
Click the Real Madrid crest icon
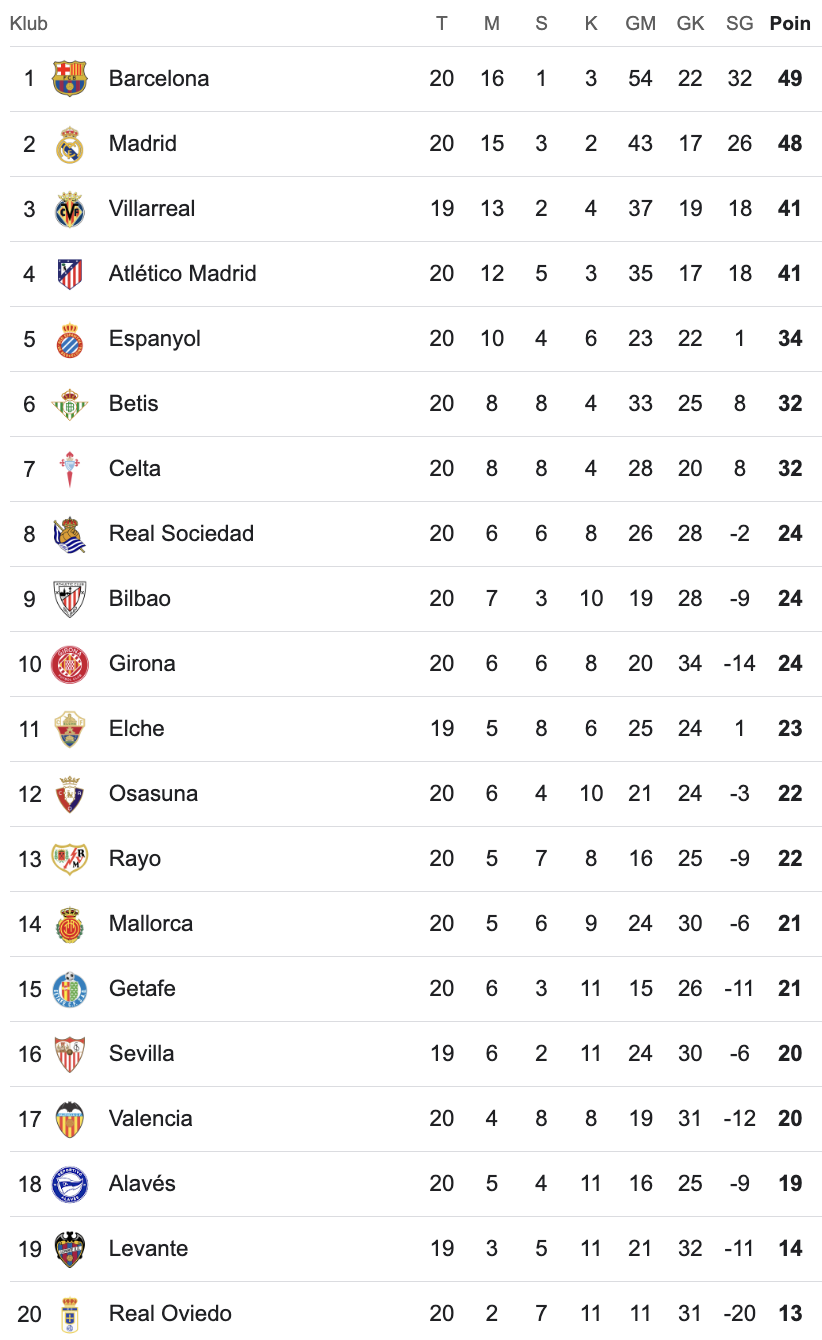(69, 144)
